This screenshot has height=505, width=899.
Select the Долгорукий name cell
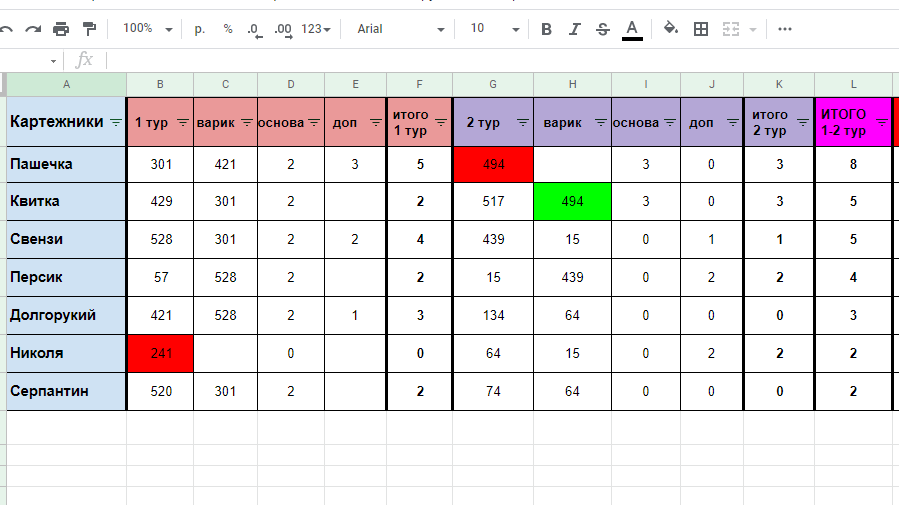coord(67,315)
